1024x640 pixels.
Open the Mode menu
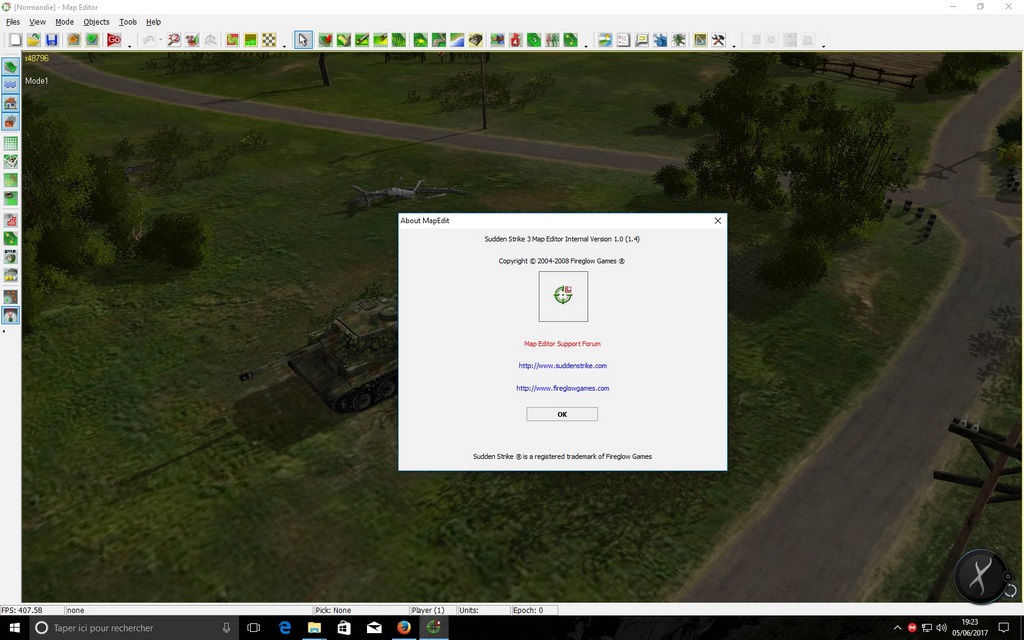click(x=64, y=22)
